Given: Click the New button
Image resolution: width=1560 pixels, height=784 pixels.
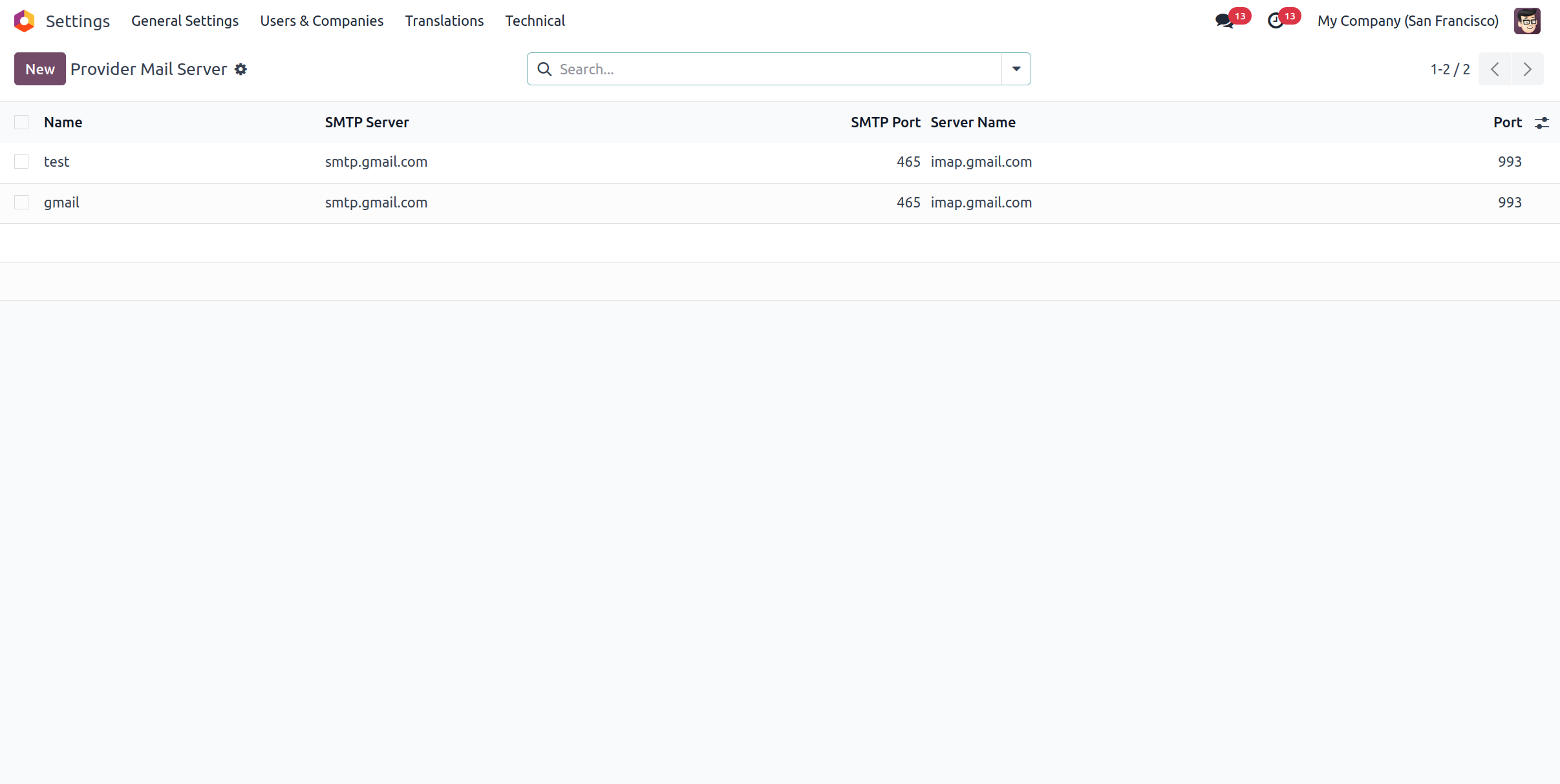Looking at the screenshot, I should 40,69.
